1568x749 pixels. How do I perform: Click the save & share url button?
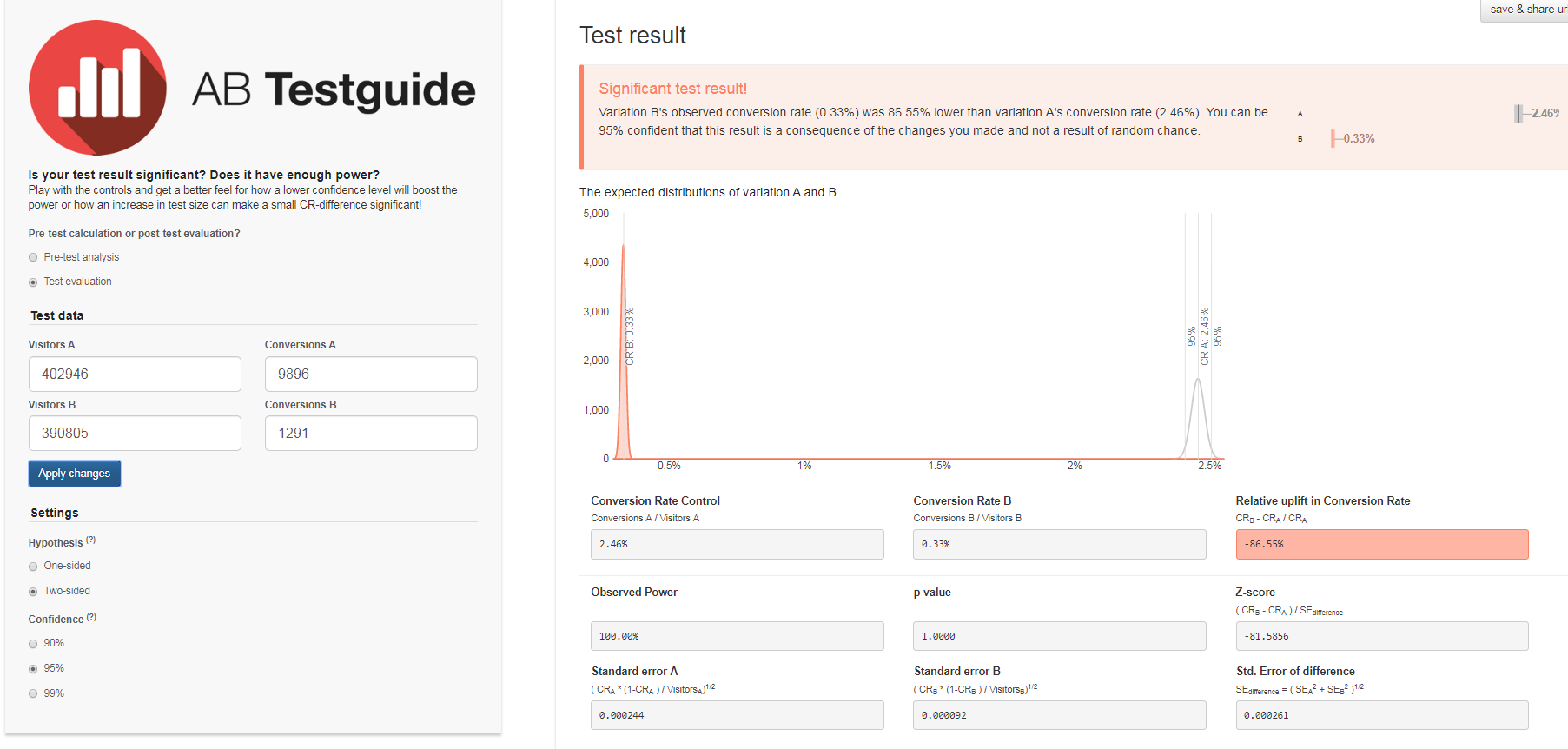point(1526,10)
